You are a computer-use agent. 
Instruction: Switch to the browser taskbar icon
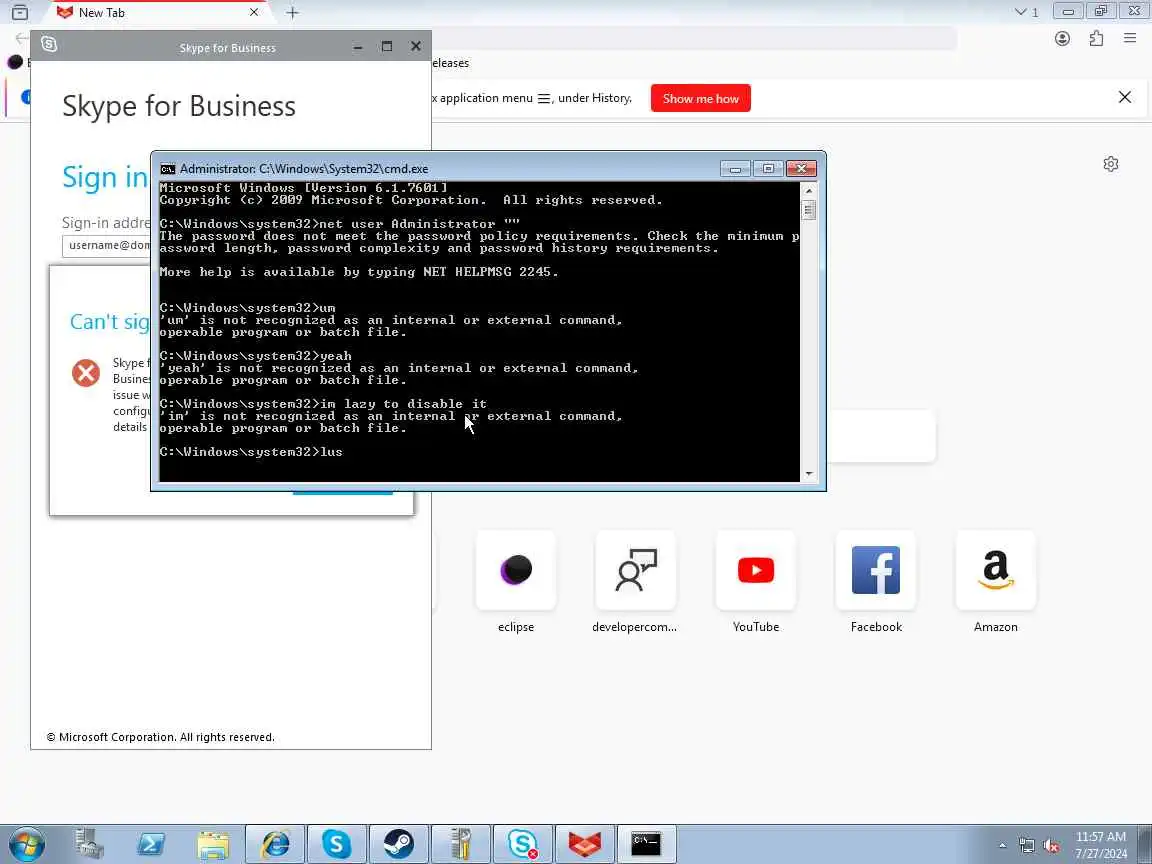click(584, 843)
